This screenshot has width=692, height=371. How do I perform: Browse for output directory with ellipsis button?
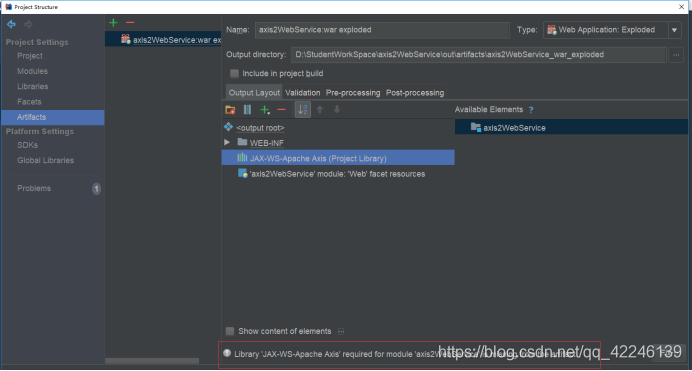pos(676,55)
